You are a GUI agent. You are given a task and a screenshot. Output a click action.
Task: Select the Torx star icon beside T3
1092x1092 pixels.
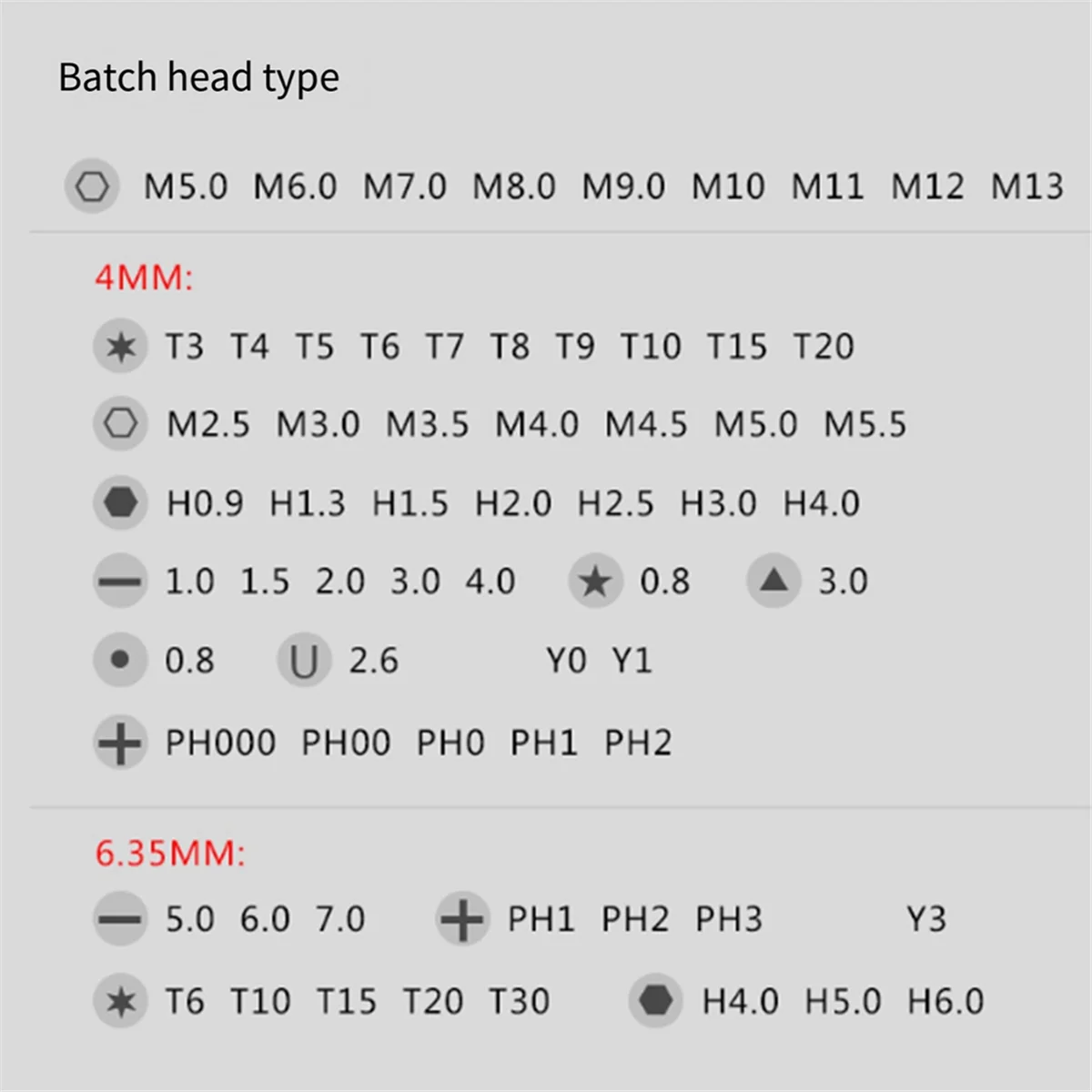click(120, 347)
